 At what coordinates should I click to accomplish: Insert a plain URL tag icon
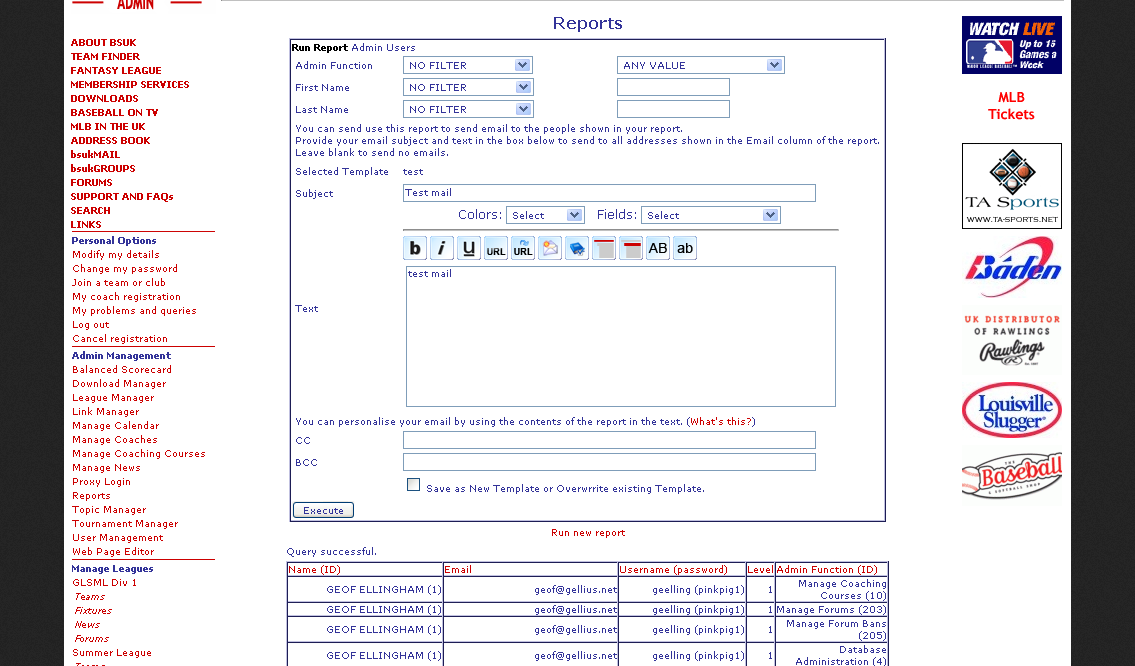coord(496,248)
